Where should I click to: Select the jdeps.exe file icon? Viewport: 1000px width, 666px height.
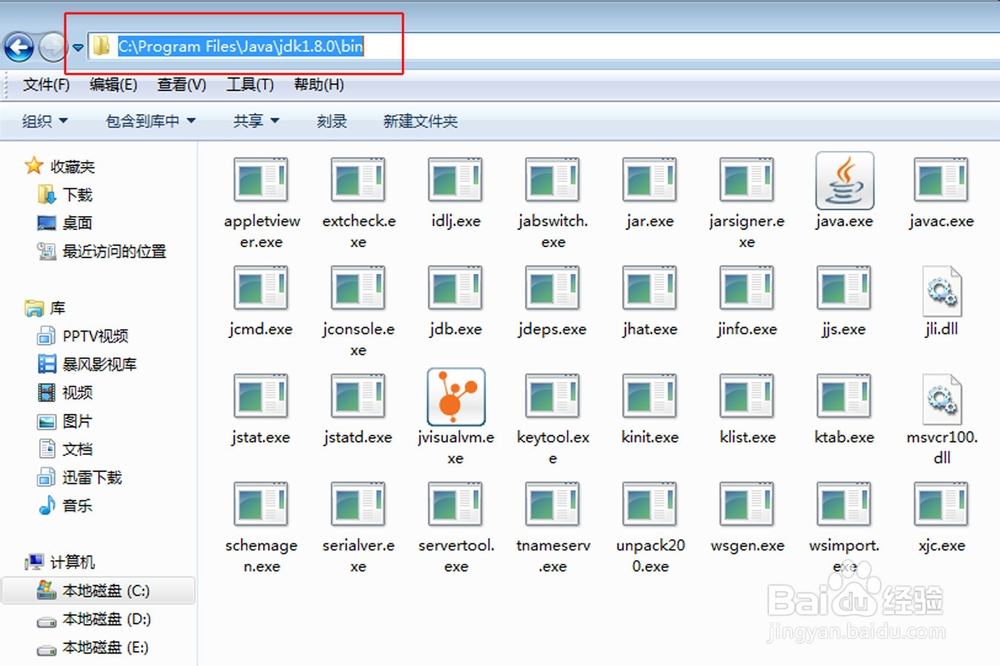tap(552, 287)
